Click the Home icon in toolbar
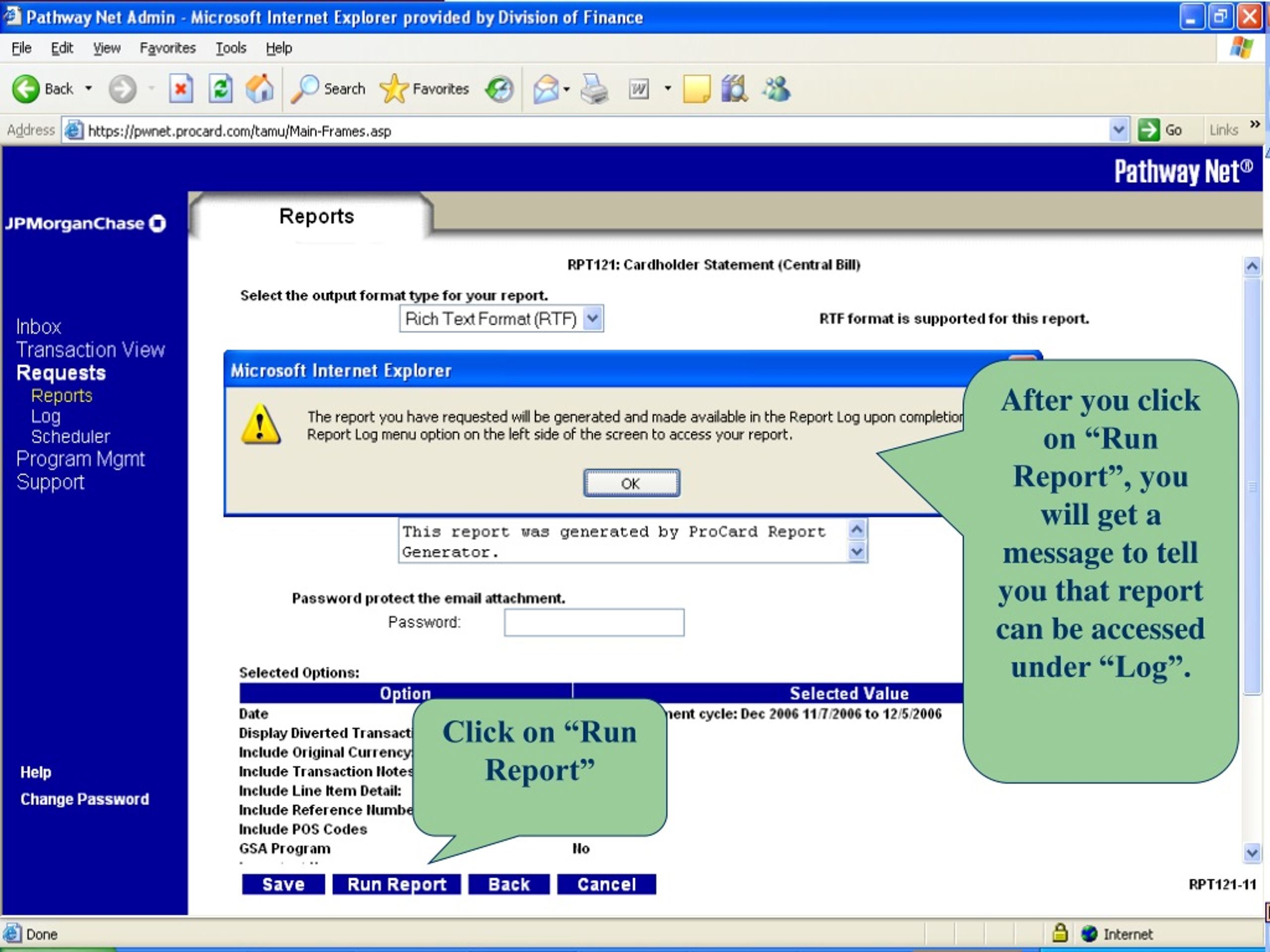 (259, 89)
